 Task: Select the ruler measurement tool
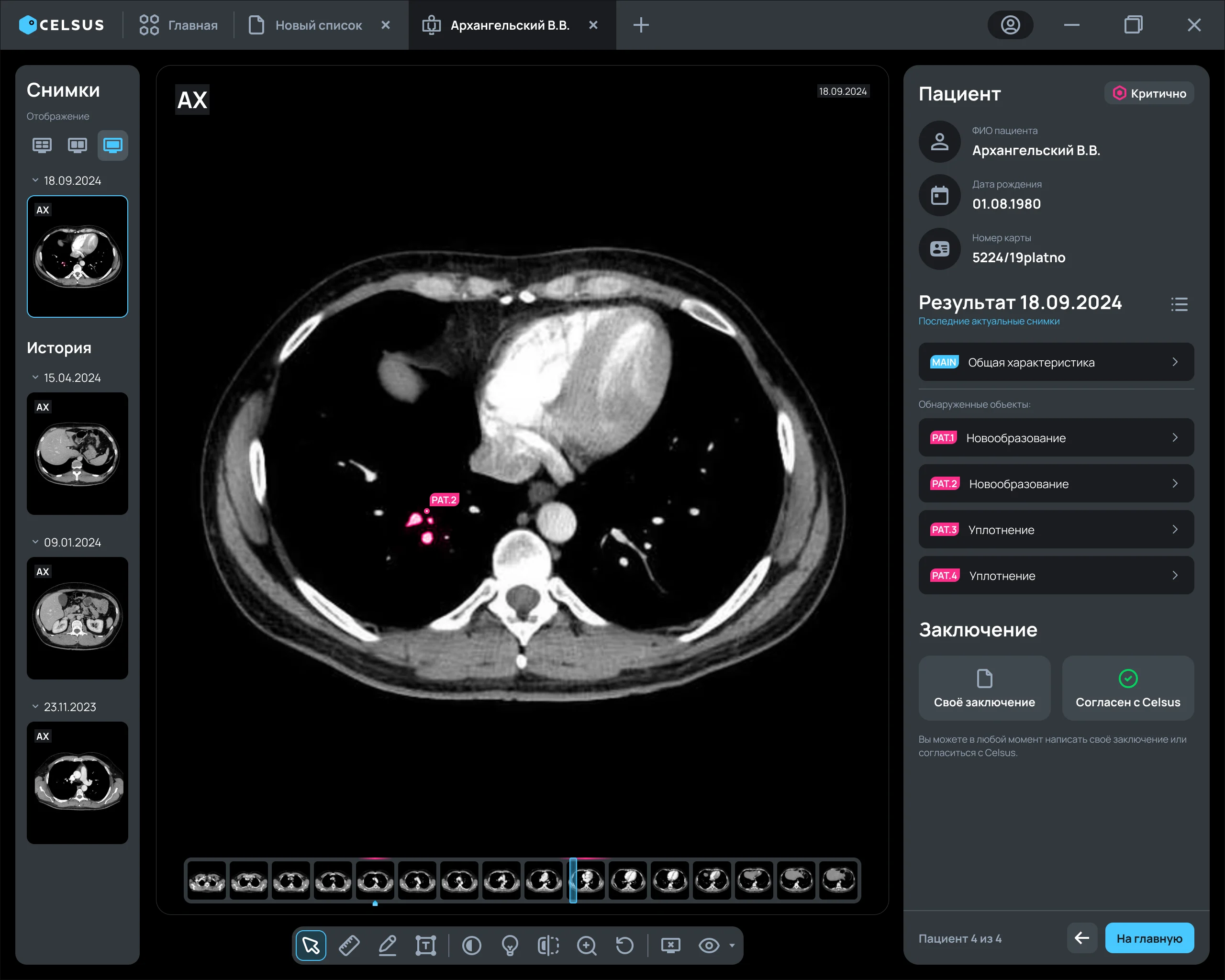coord(349,946)
